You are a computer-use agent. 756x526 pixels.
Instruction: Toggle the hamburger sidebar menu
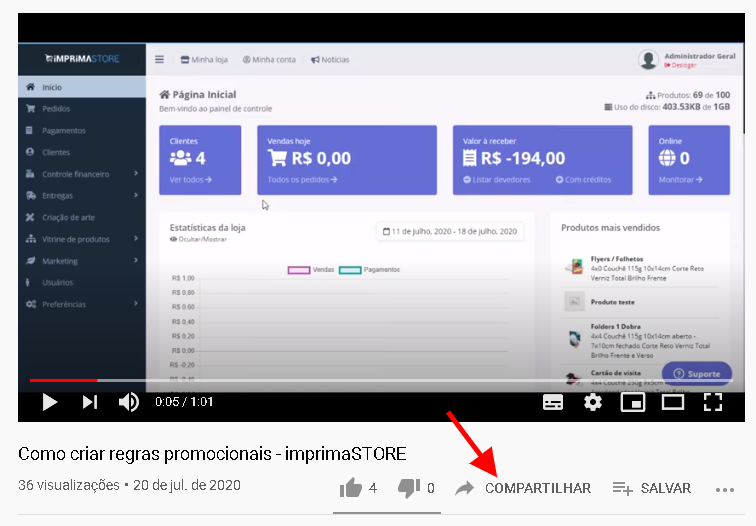pyautogui.click(x=160, y=59)
